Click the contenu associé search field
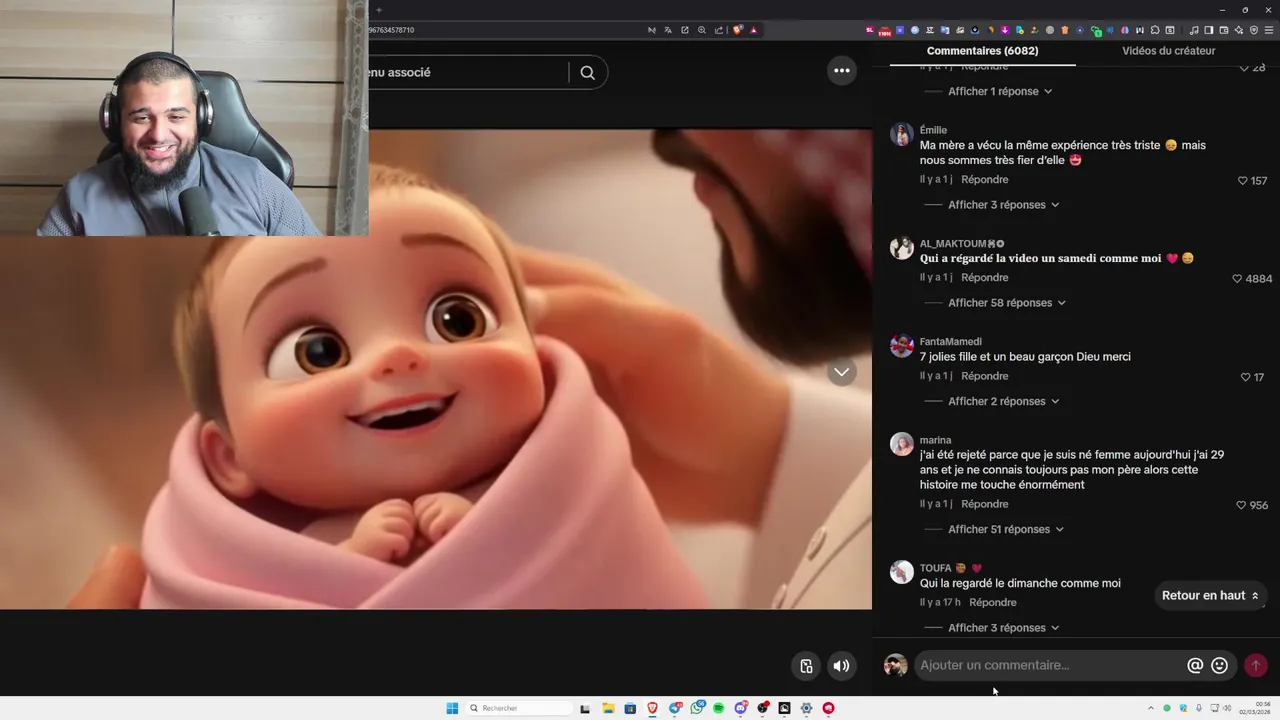1280x720 pixels. click(x=468, y=72)
